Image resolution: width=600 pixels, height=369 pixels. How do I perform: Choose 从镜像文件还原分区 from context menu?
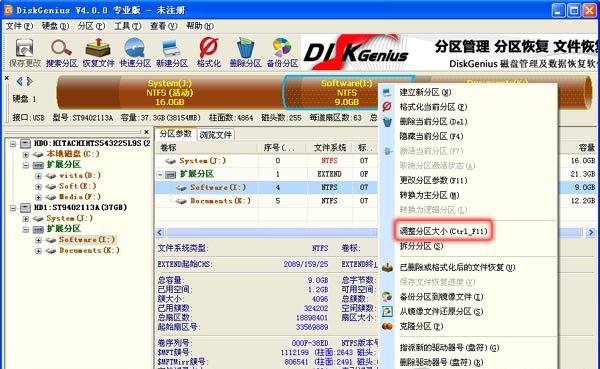click(x=441, y=312)
